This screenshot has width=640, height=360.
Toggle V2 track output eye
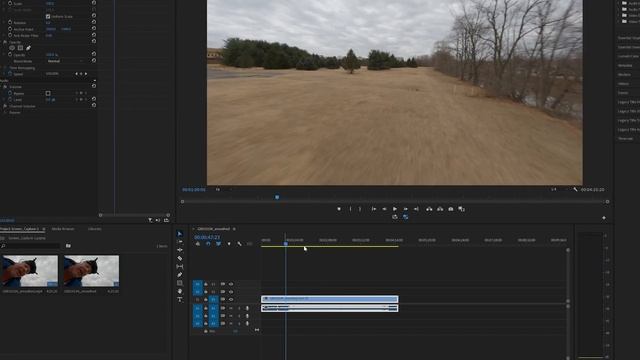point(231,292)
